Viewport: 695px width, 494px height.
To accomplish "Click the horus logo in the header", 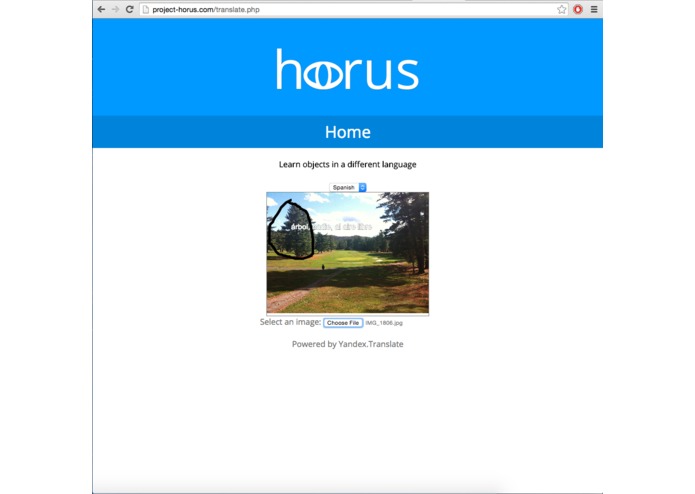I will point(348,69).
